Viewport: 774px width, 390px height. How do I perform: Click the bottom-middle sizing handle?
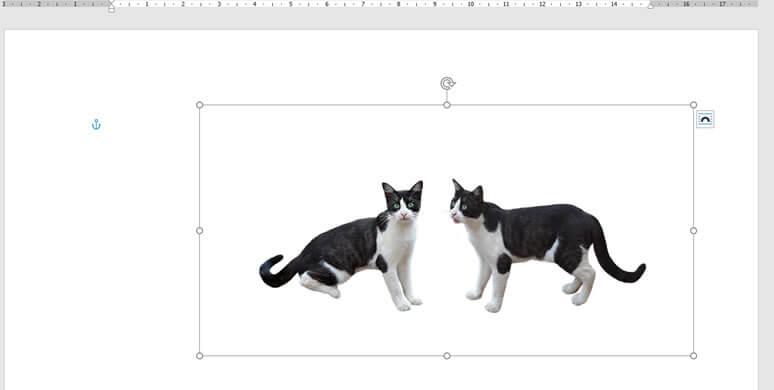[x=447, y=355]
